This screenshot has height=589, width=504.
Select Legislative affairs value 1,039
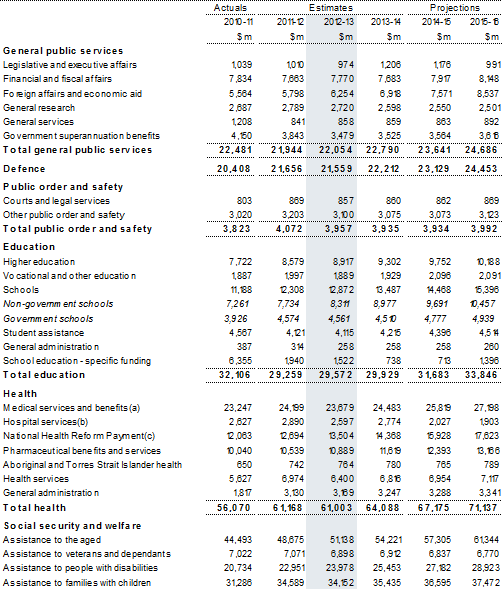coord(242,65)
